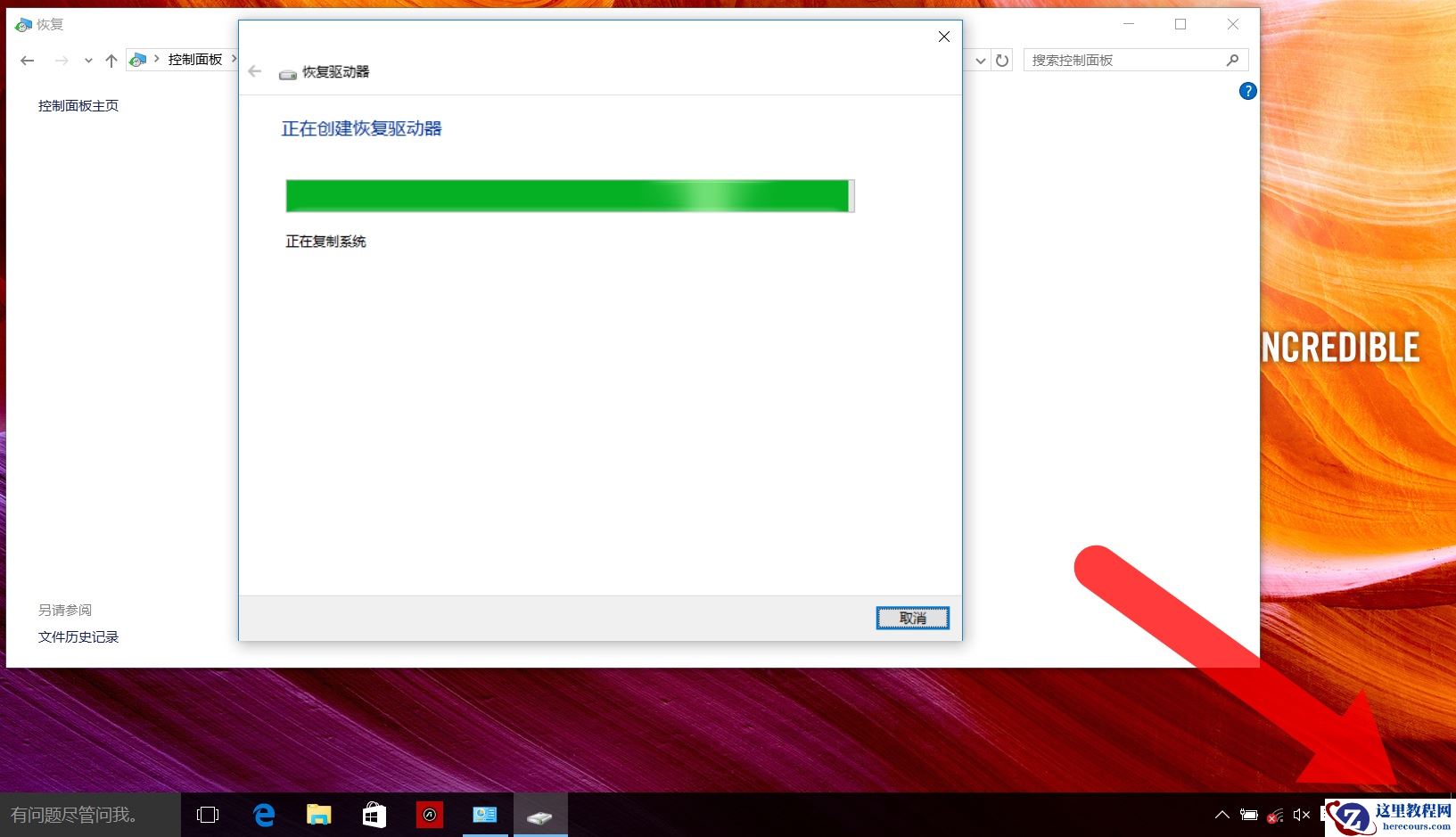Unmute the system volume in the tray

click(x=1300, y=814)
